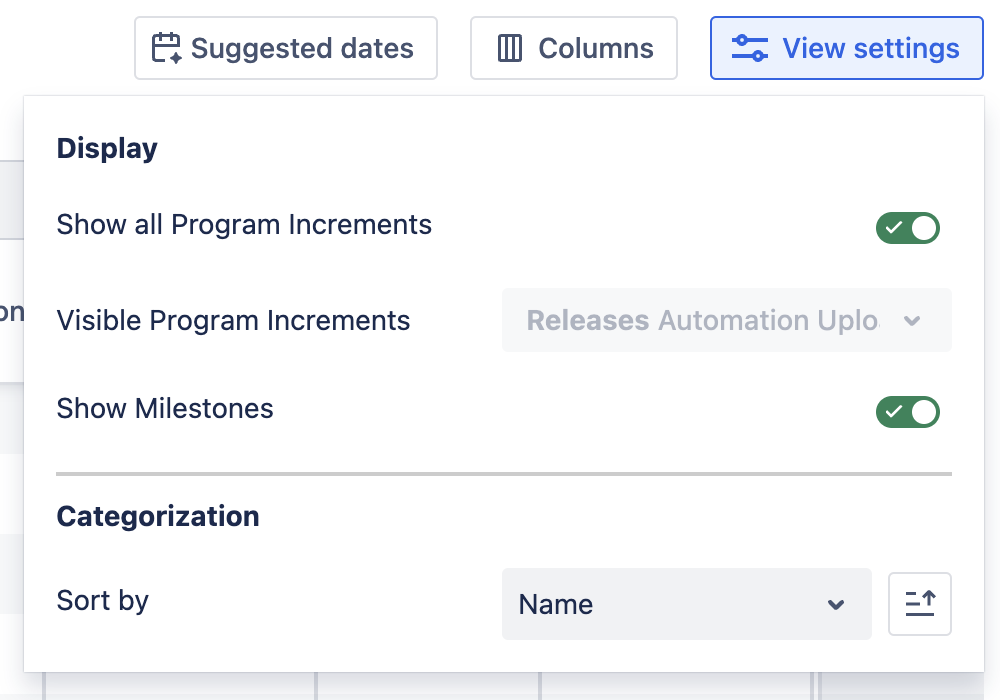1000x700 pixels.
Task: Click the Releases text in increments selector
Action: (x=587, y=321)
